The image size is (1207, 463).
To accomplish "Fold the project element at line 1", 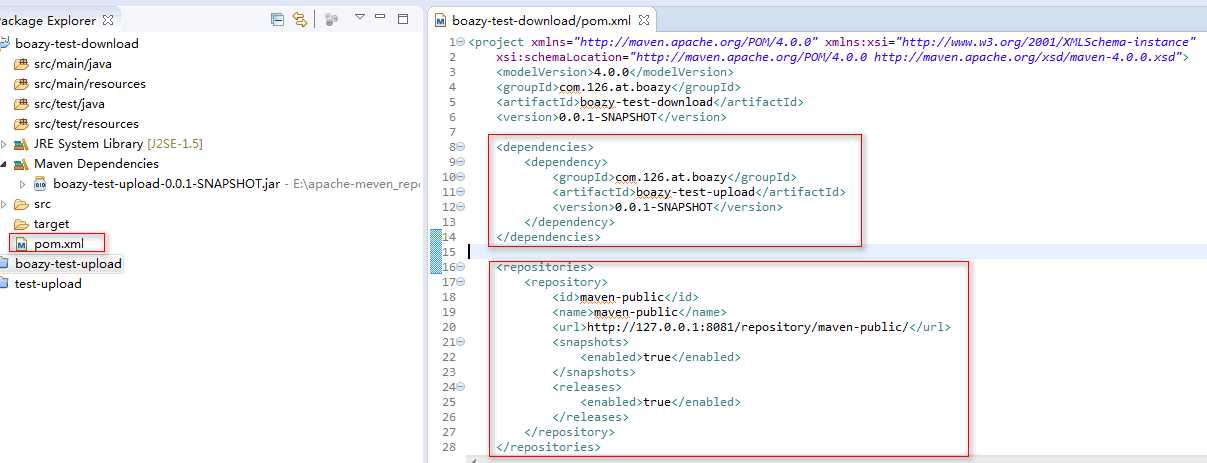I will (461, 42).
